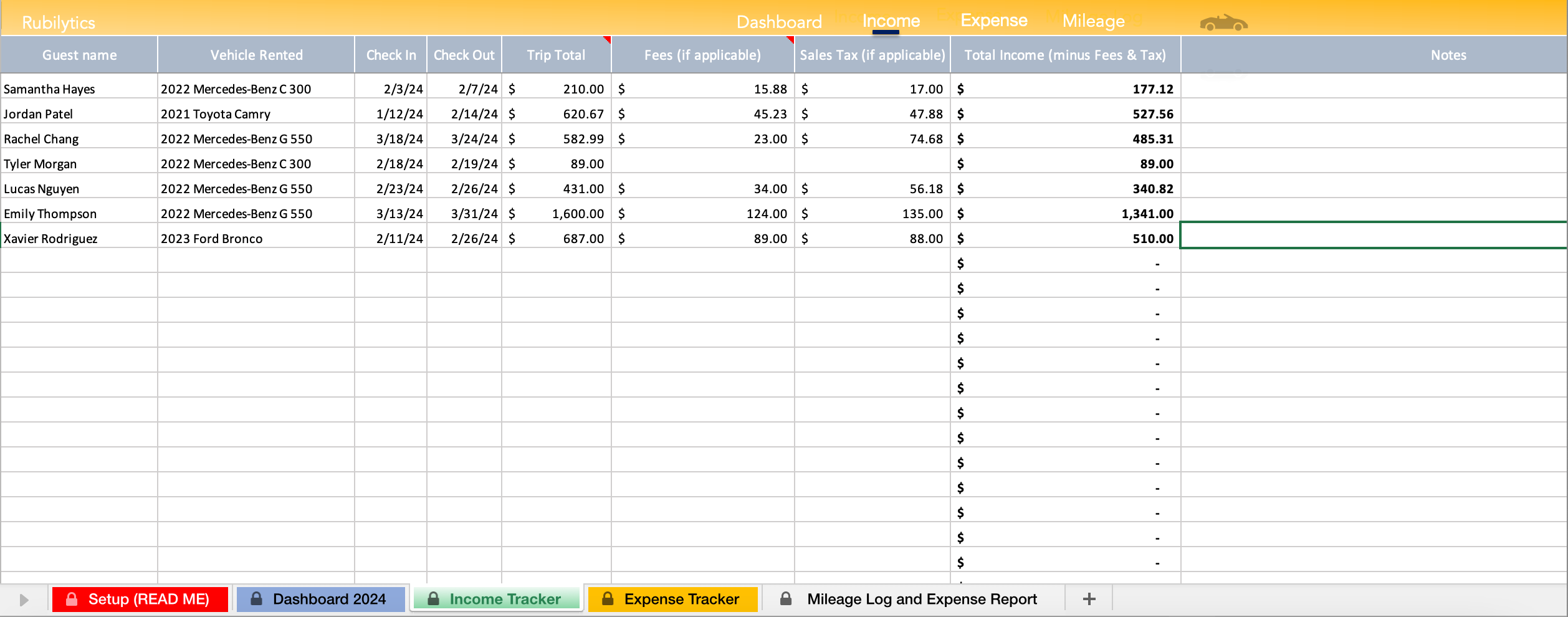
Task: Click the Rubilytics logo text
Action: (x=59, y=22)
